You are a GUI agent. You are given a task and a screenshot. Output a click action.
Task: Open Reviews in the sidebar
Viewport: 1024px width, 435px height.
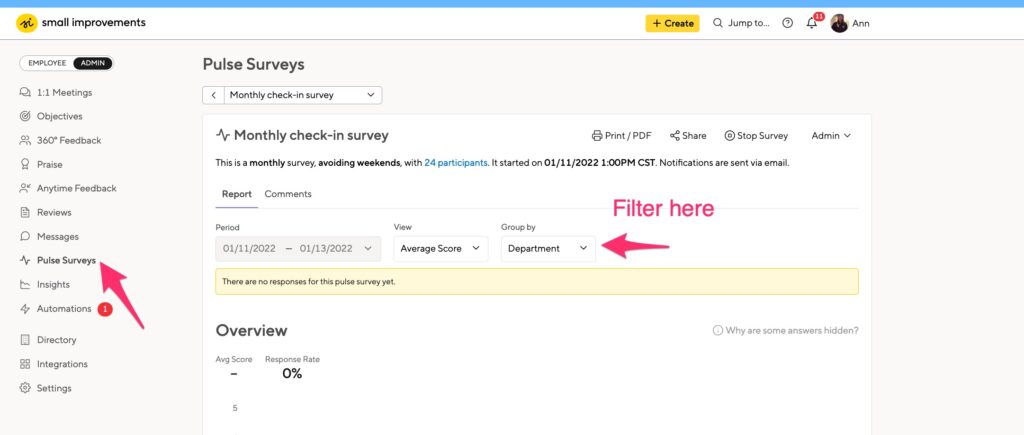coord(54,212)
